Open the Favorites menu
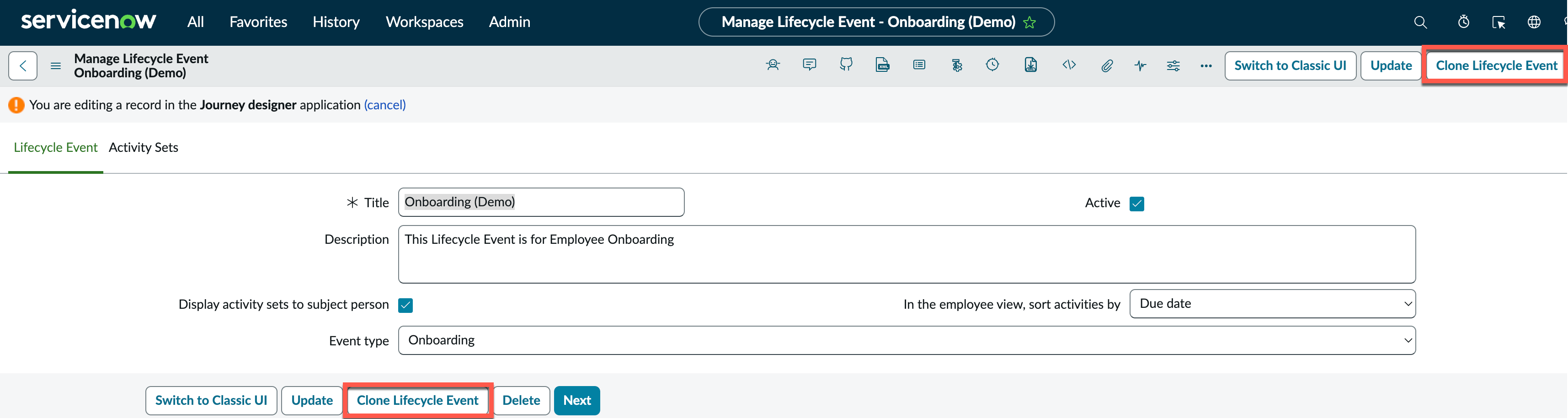The width and height of the screenshot is (1568, 419). (258, 22)
